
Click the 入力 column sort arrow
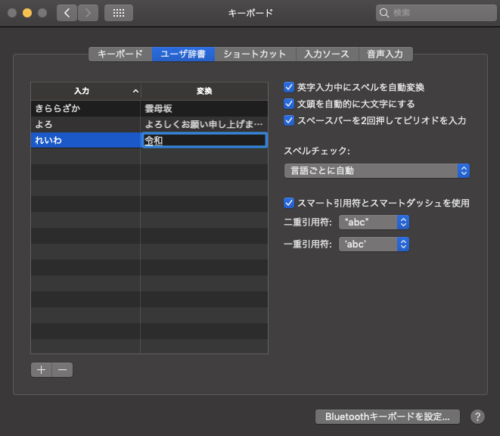coord(135,91)
